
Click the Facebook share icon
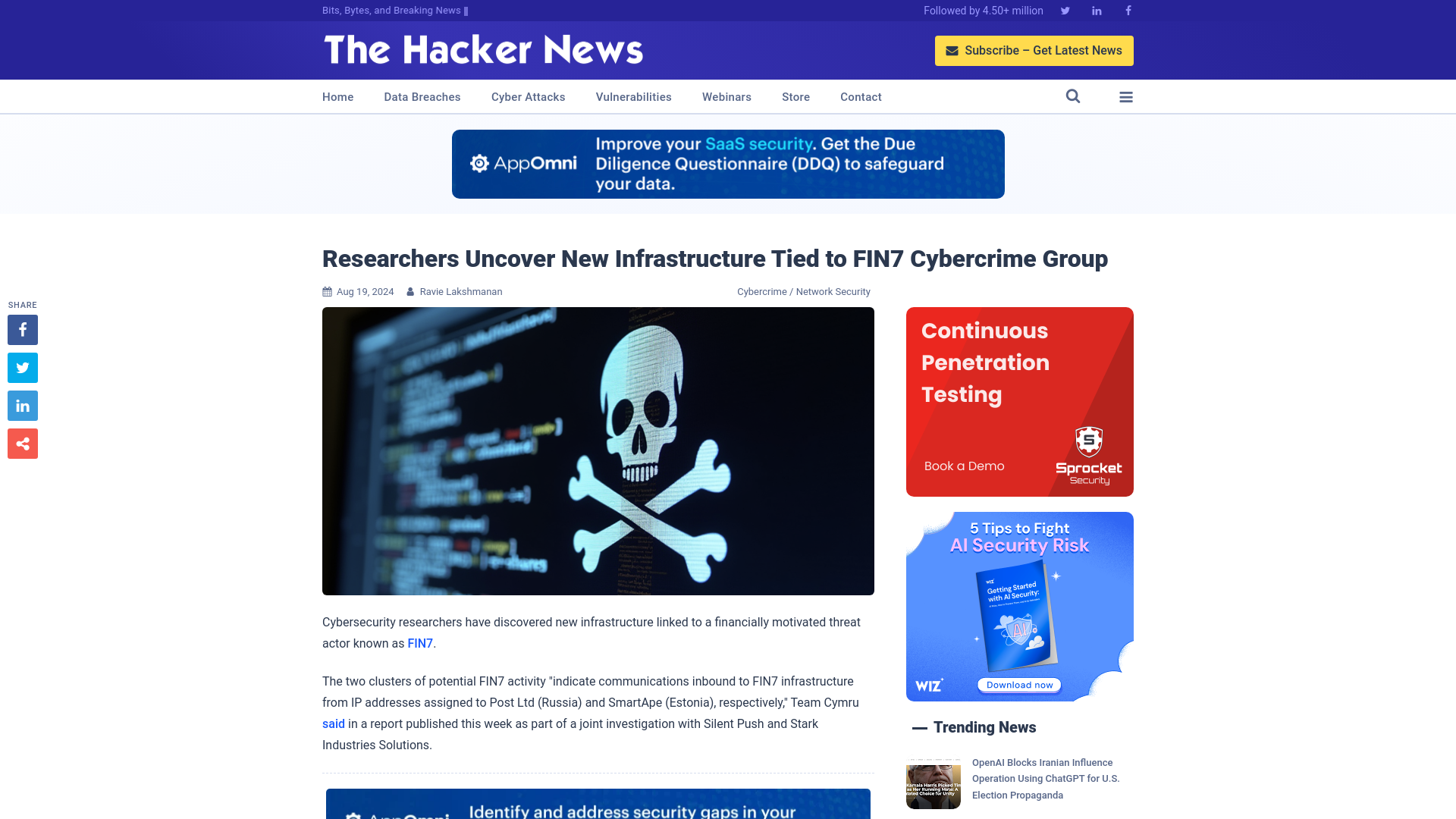[22, 329]
